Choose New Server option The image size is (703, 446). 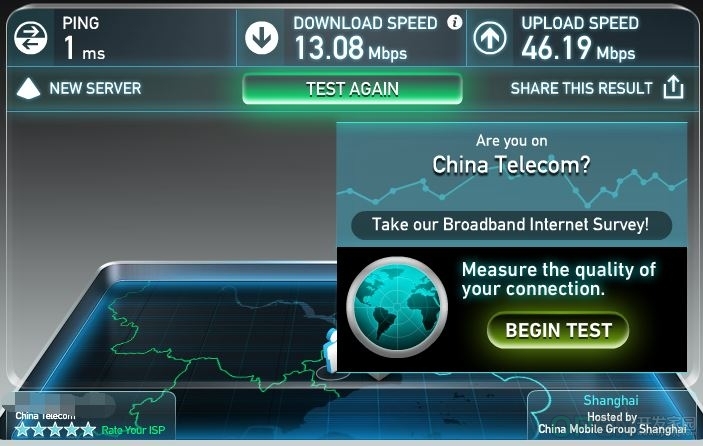click(95, 88)
